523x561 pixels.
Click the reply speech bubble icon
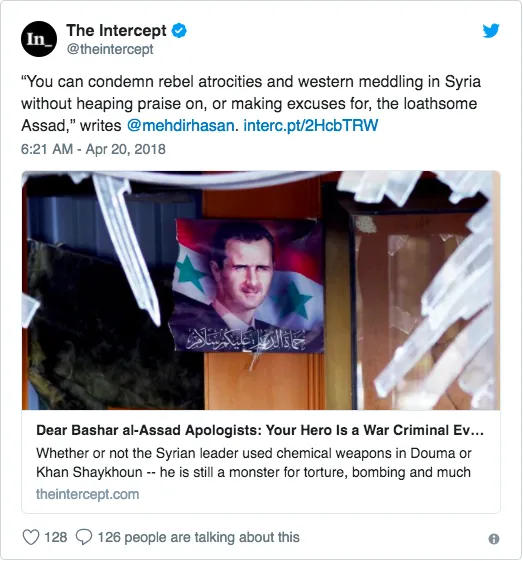pyautogui.click(x=84, y=537)
